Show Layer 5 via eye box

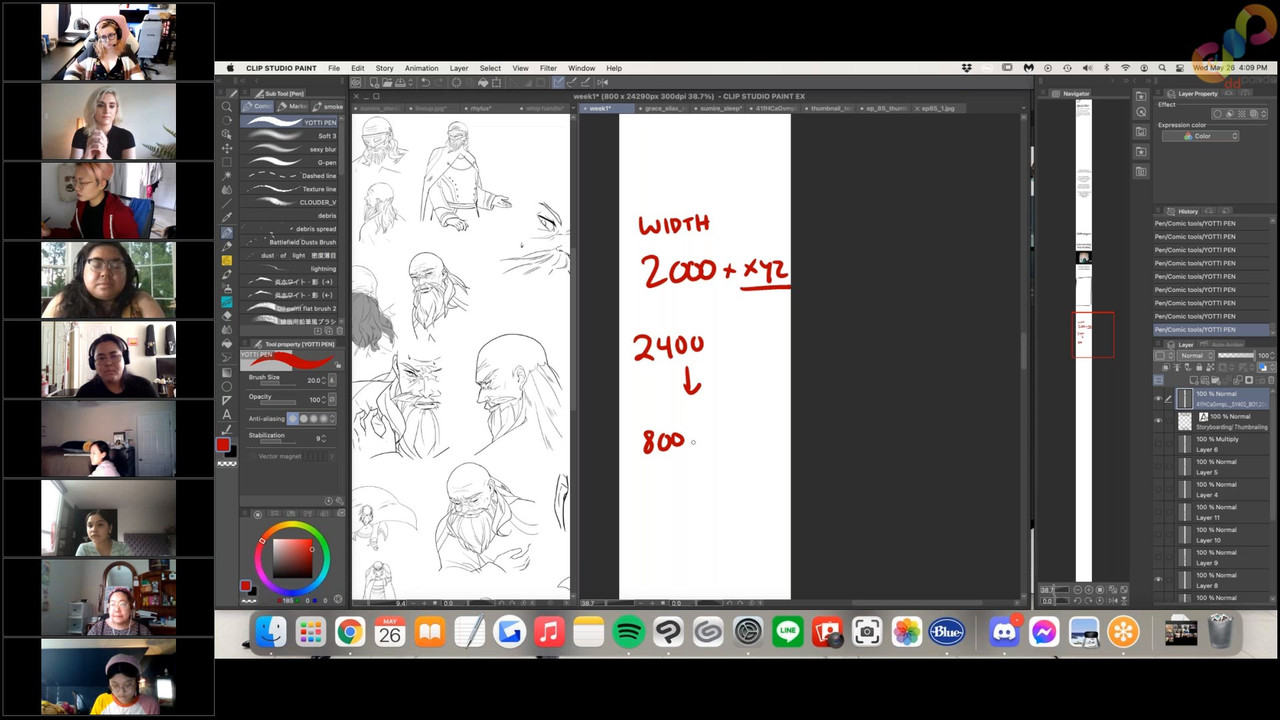point(1158,467)
